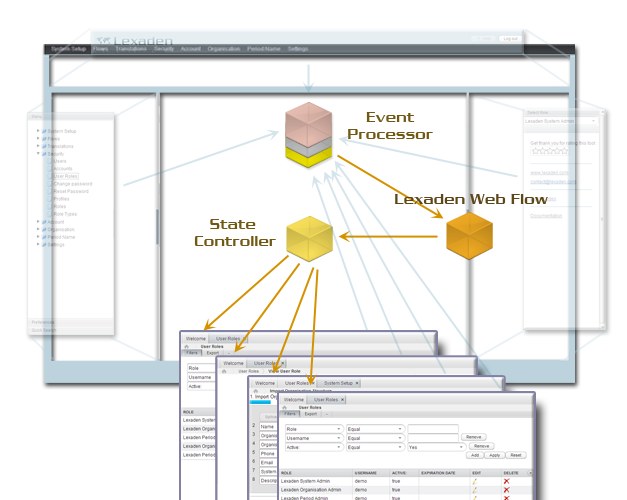Click folder icon beside System Setup tree node

[x=44, y=131]
